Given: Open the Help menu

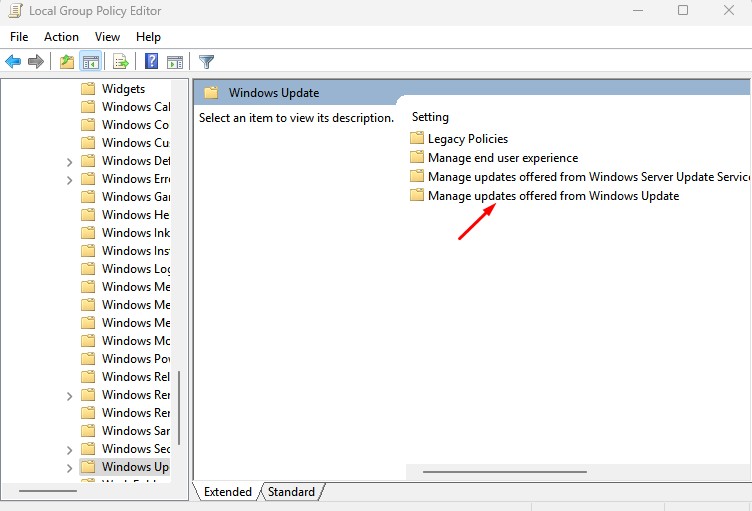Looking at the screenshot, I should coord(148,37).
